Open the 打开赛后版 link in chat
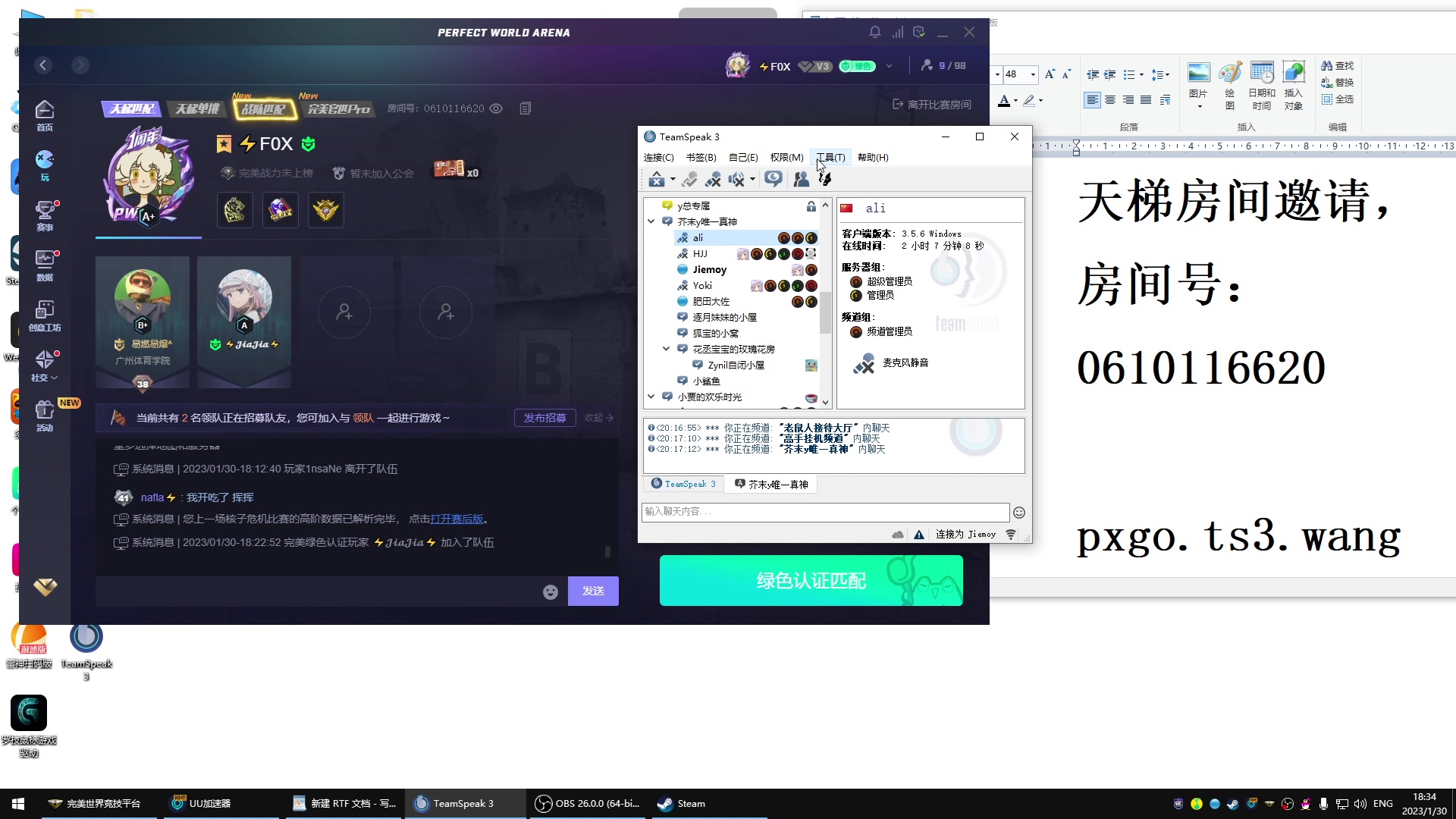Screen dimensions: 1456x819 point(457,519)
